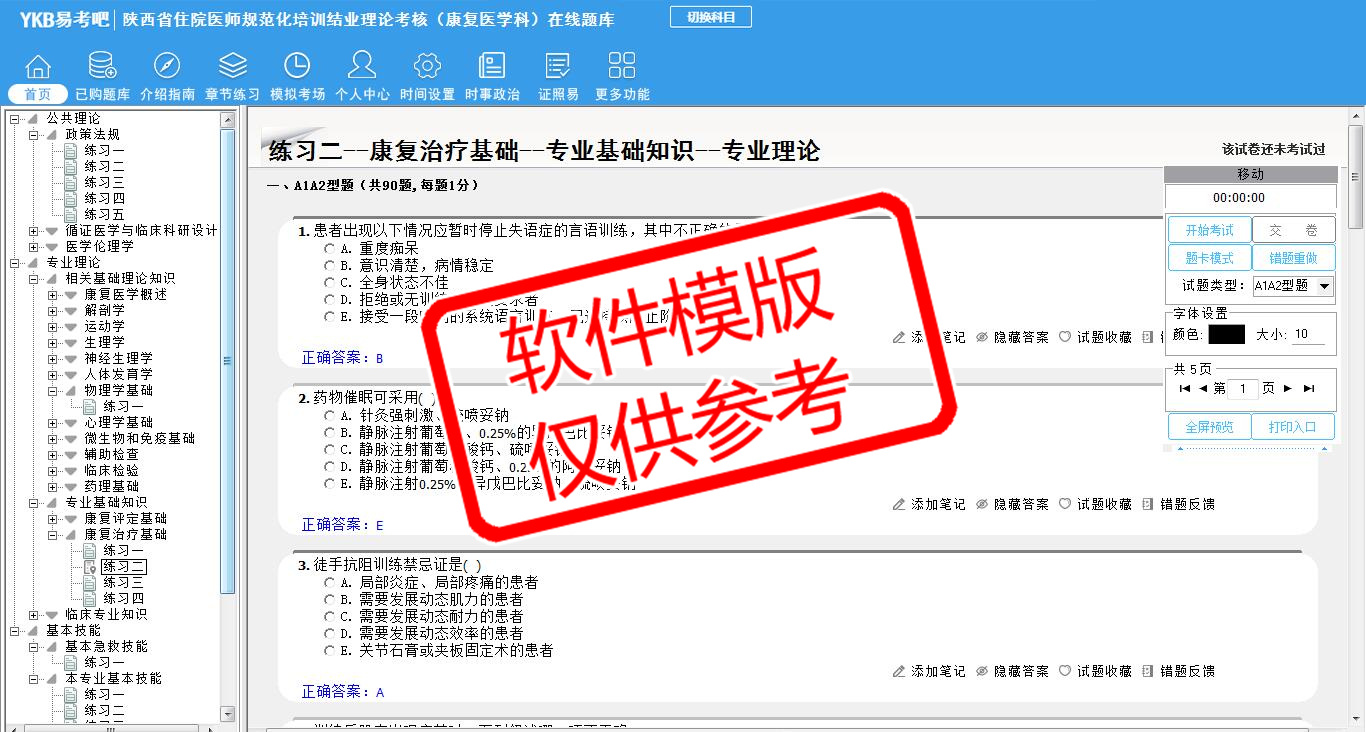Open the 已购题库 database icon
The image size is (1366, 732).
point(102,67)
